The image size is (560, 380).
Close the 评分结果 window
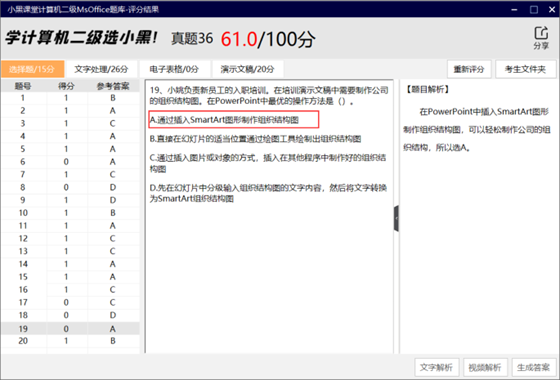pos(552,10)
